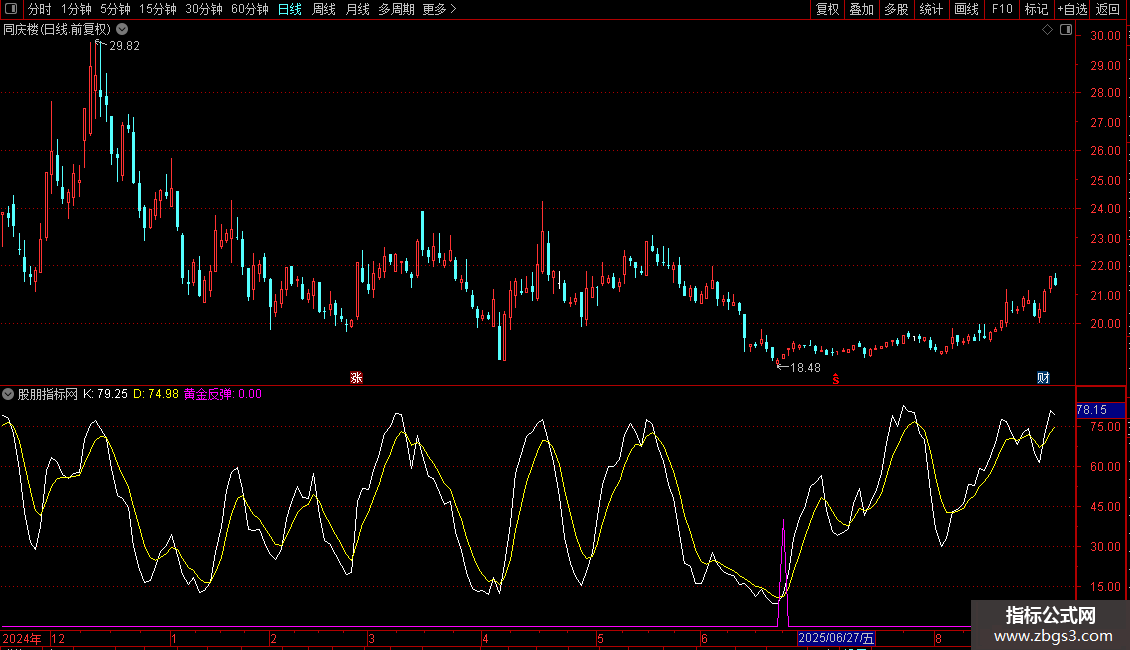Click the 叠加 overlay button
Image resolution: width=1130 pixels, height=650 pixels.
862,9
